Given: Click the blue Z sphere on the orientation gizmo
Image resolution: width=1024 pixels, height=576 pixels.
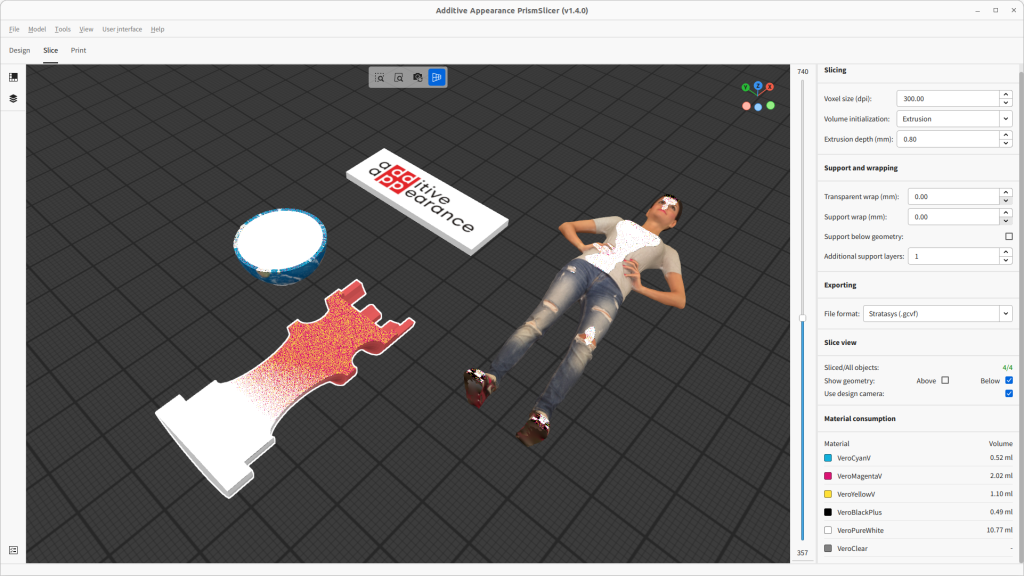Looking at the screenshot, I should tap(758, 87).
